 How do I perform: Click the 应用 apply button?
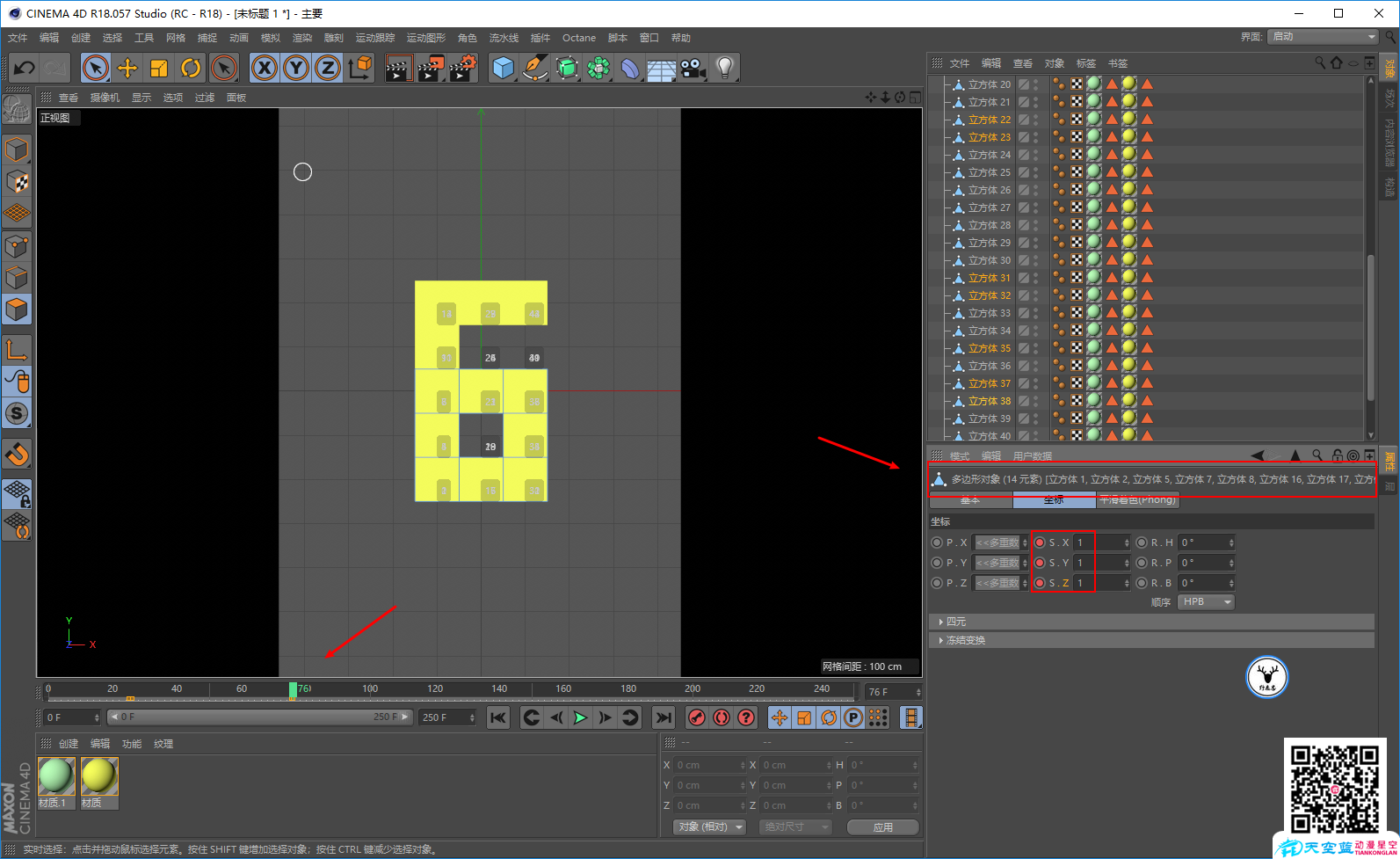pos(883,826)
